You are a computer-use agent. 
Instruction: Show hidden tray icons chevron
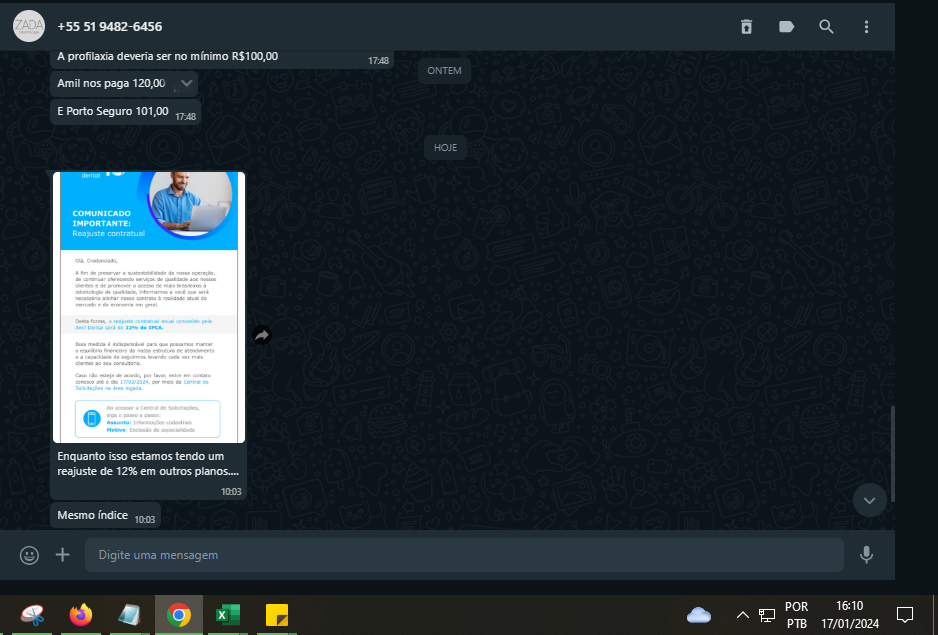click(742, 614)
